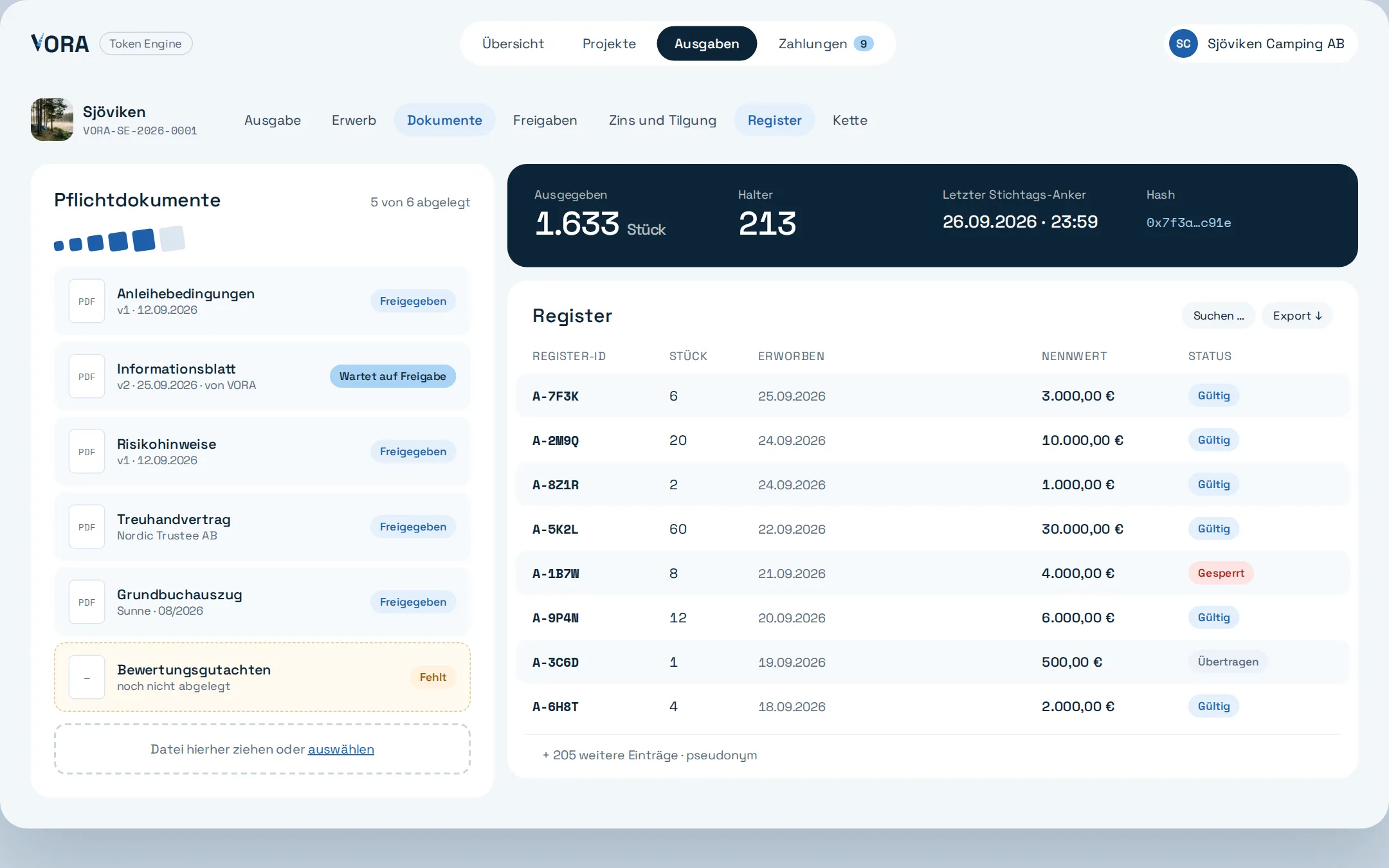Screen dimensions: 1389x868
Task: Open the Ausgabe sub-tab
Action: point(273,120)
